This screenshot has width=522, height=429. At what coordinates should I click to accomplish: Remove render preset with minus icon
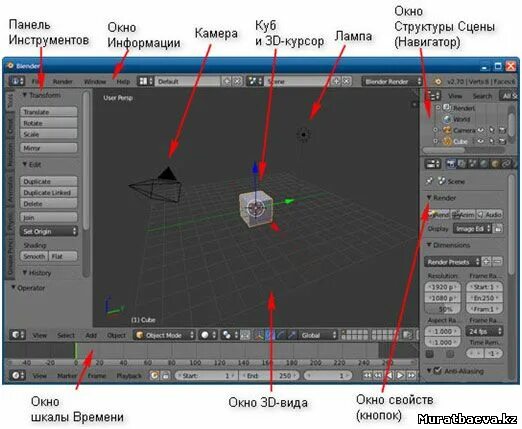[x=497, y=262]
